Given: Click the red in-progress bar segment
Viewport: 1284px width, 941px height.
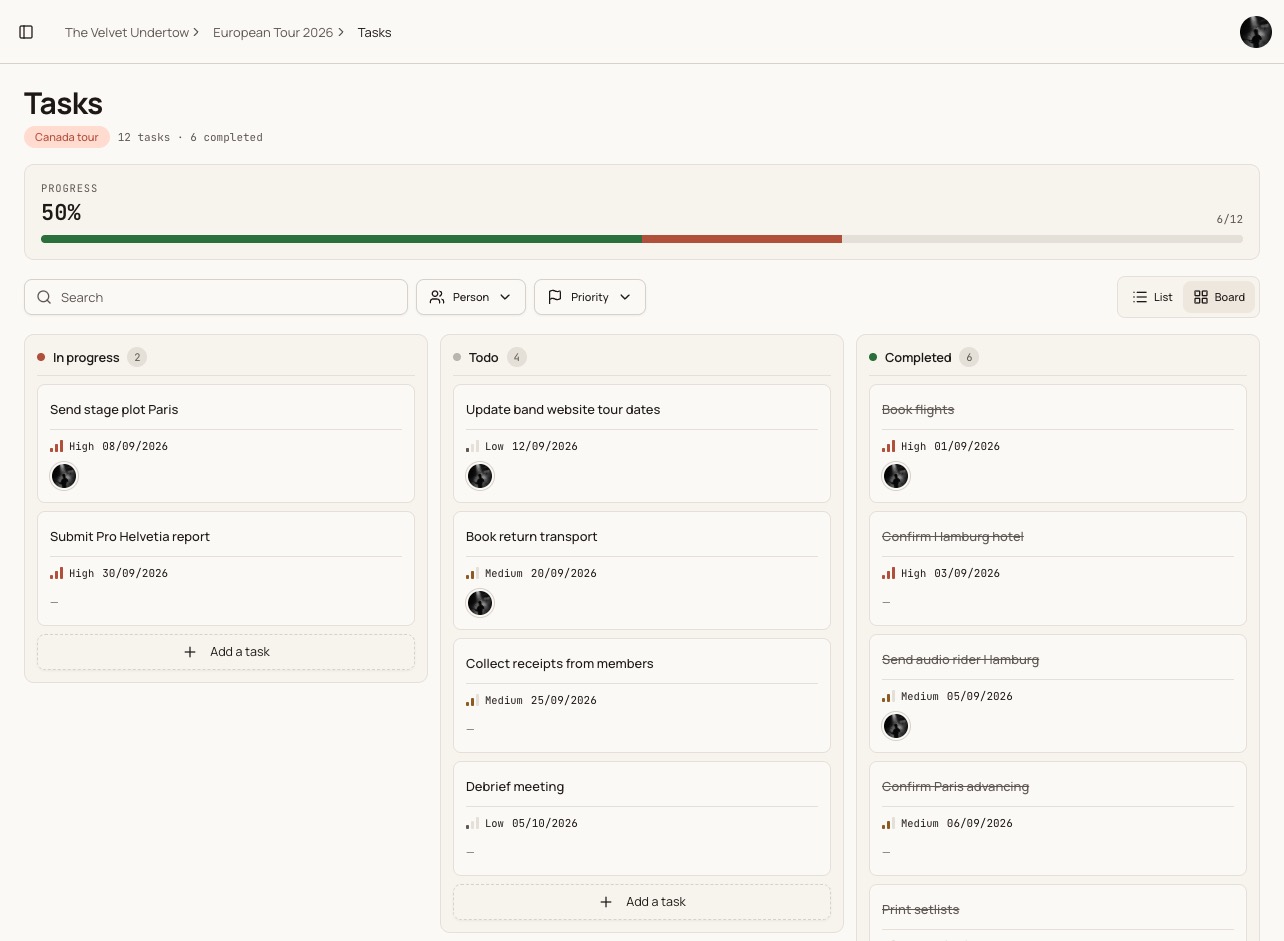Looking at the screenshot, I should (x=742, y=239).
